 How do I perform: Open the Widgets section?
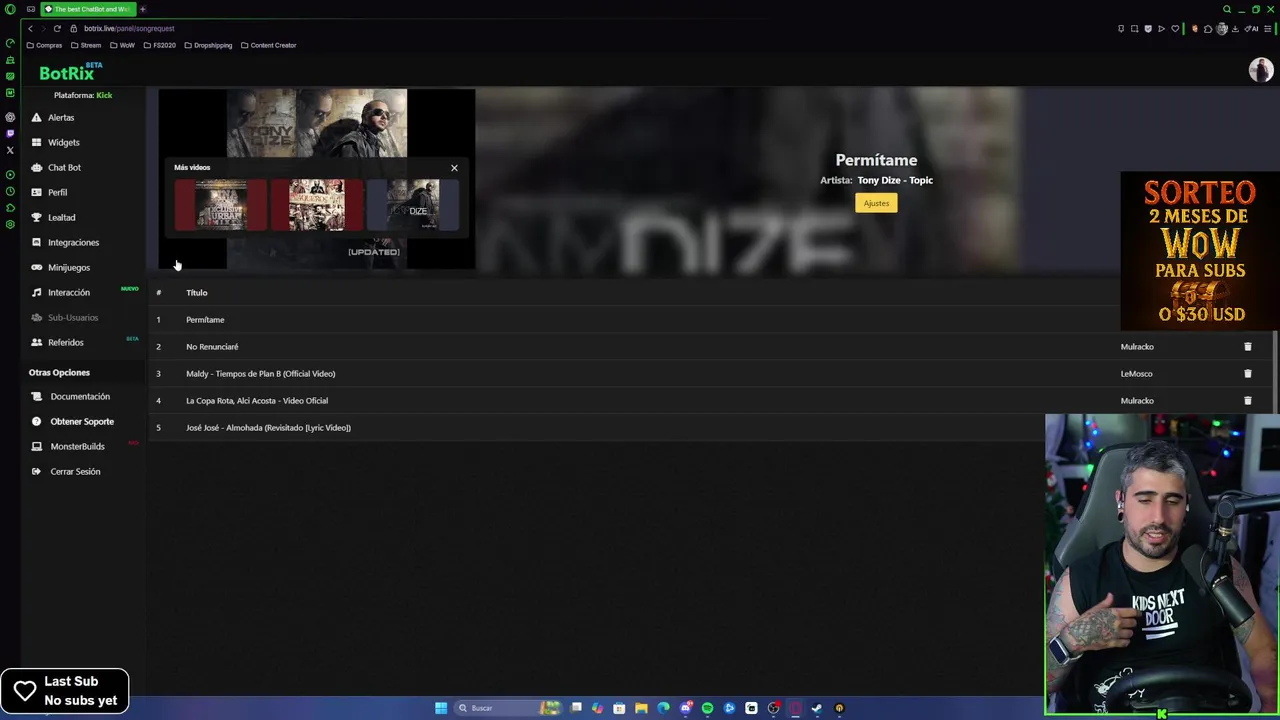point(63,142)
